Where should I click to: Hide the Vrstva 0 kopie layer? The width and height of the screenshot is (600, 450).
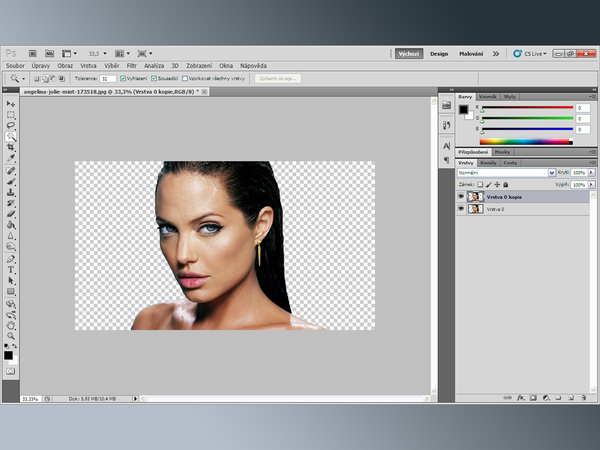[461, 197]
